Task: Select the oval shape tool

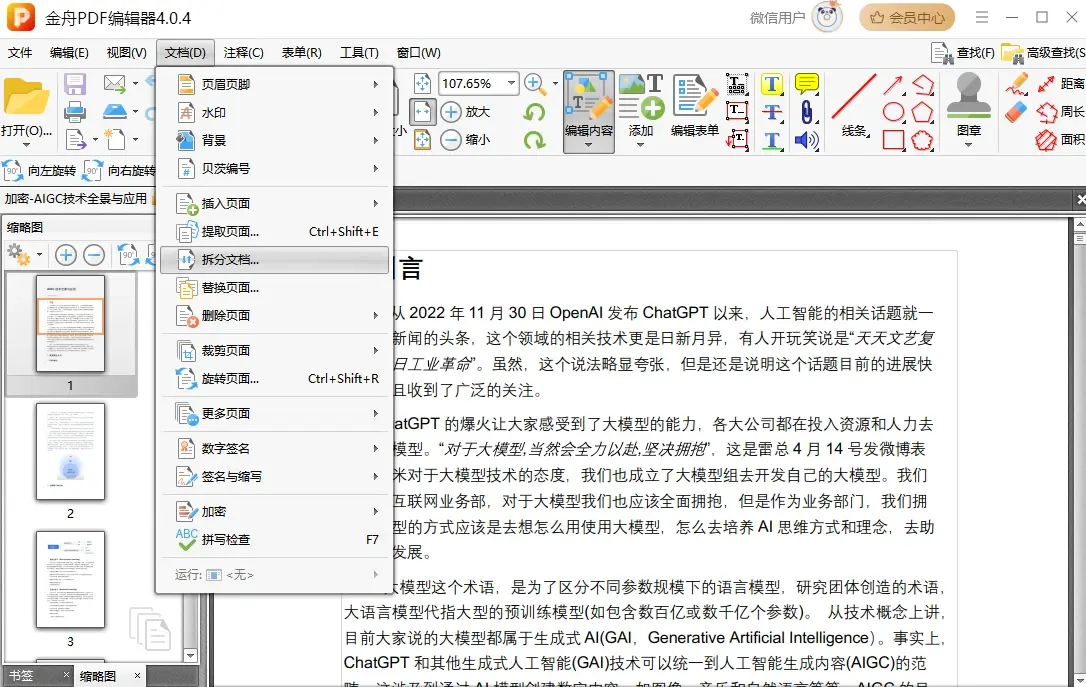Action: coord(893,112)
